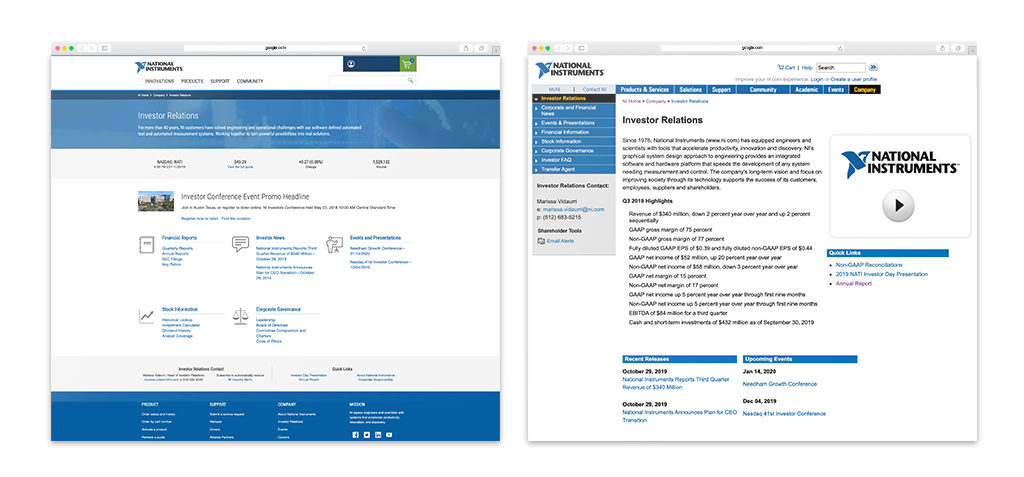Click Register now to listen link

[x=200, y=218]
